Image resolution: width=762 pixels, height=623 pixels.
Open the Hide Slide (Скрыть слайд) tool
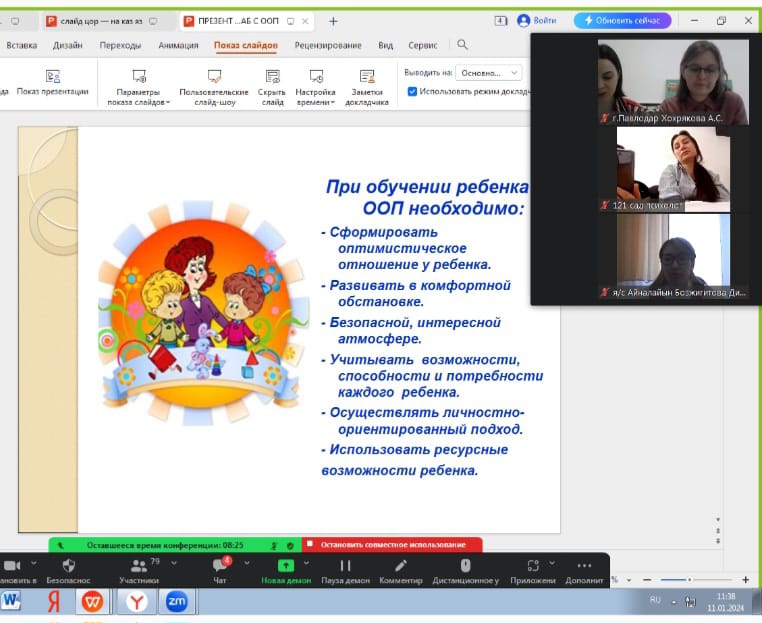point(272,85)
